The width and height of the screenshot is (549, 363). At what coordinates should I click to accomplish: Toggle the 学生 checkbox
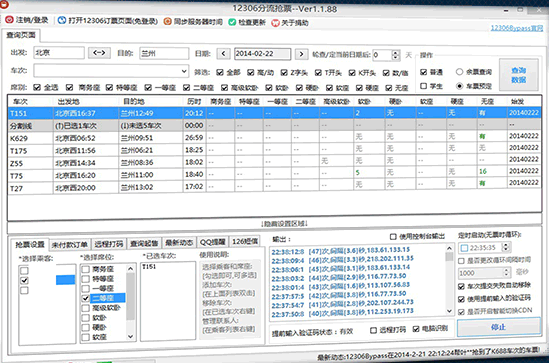tap(423, 86)
